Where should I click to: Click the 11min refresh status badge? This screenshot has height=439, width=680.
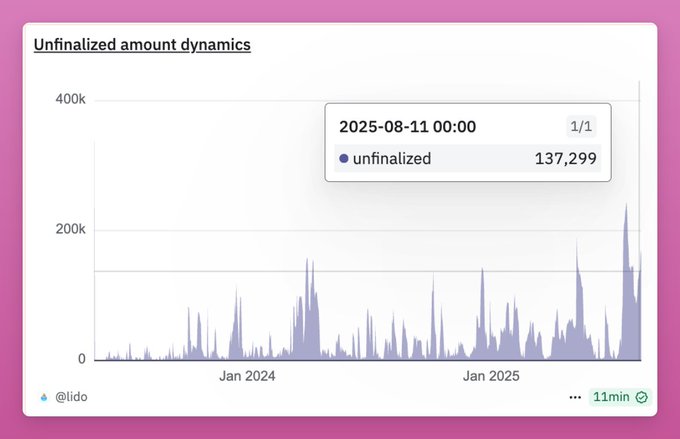[x=620, y=397]
